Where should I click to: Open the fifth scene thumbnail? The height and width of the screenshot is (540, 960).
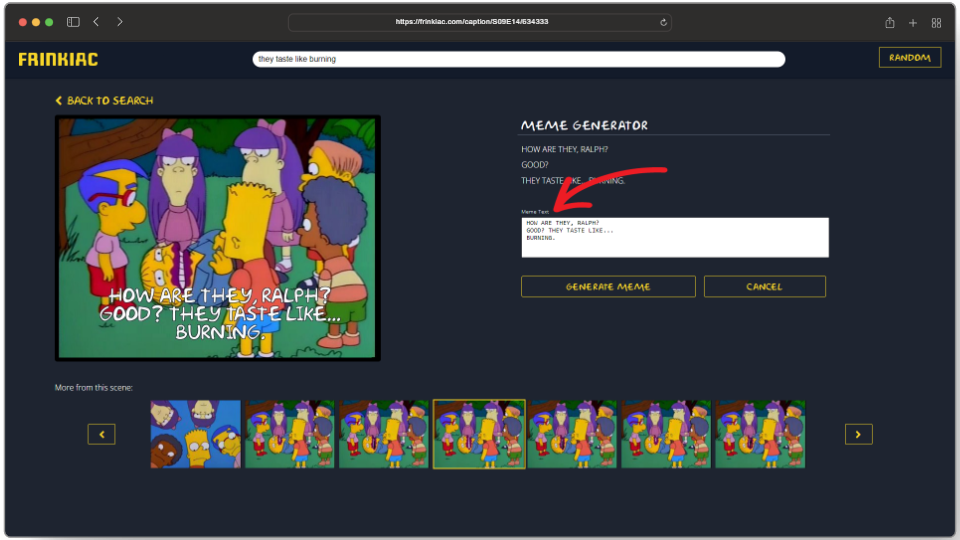pos(572,435)
